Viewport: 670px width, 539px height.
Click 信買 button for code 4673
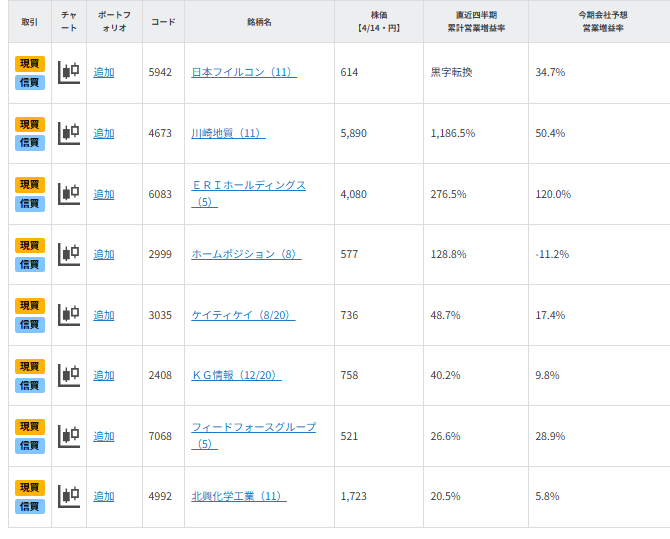[x=30, y=143]
